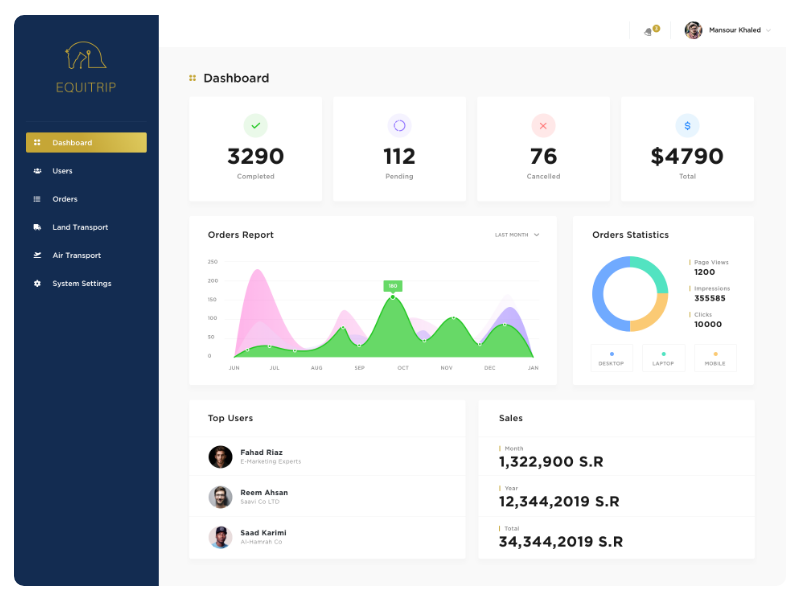800x602 pixels.
Task: Click the green data label on the chart
Action: click(x=393, y=286)
